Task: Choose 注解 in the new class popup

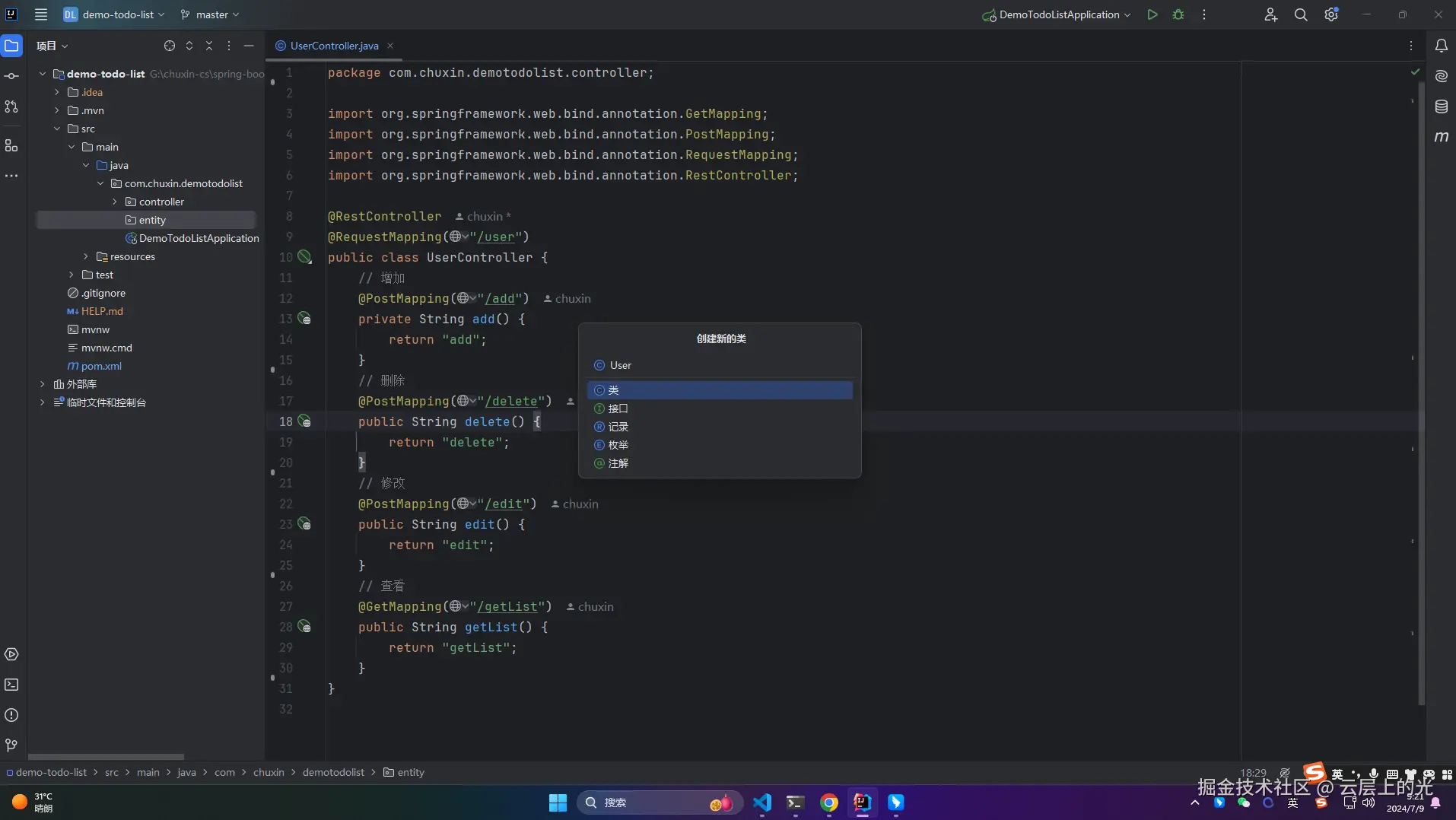Action: [x=720, y=463]
